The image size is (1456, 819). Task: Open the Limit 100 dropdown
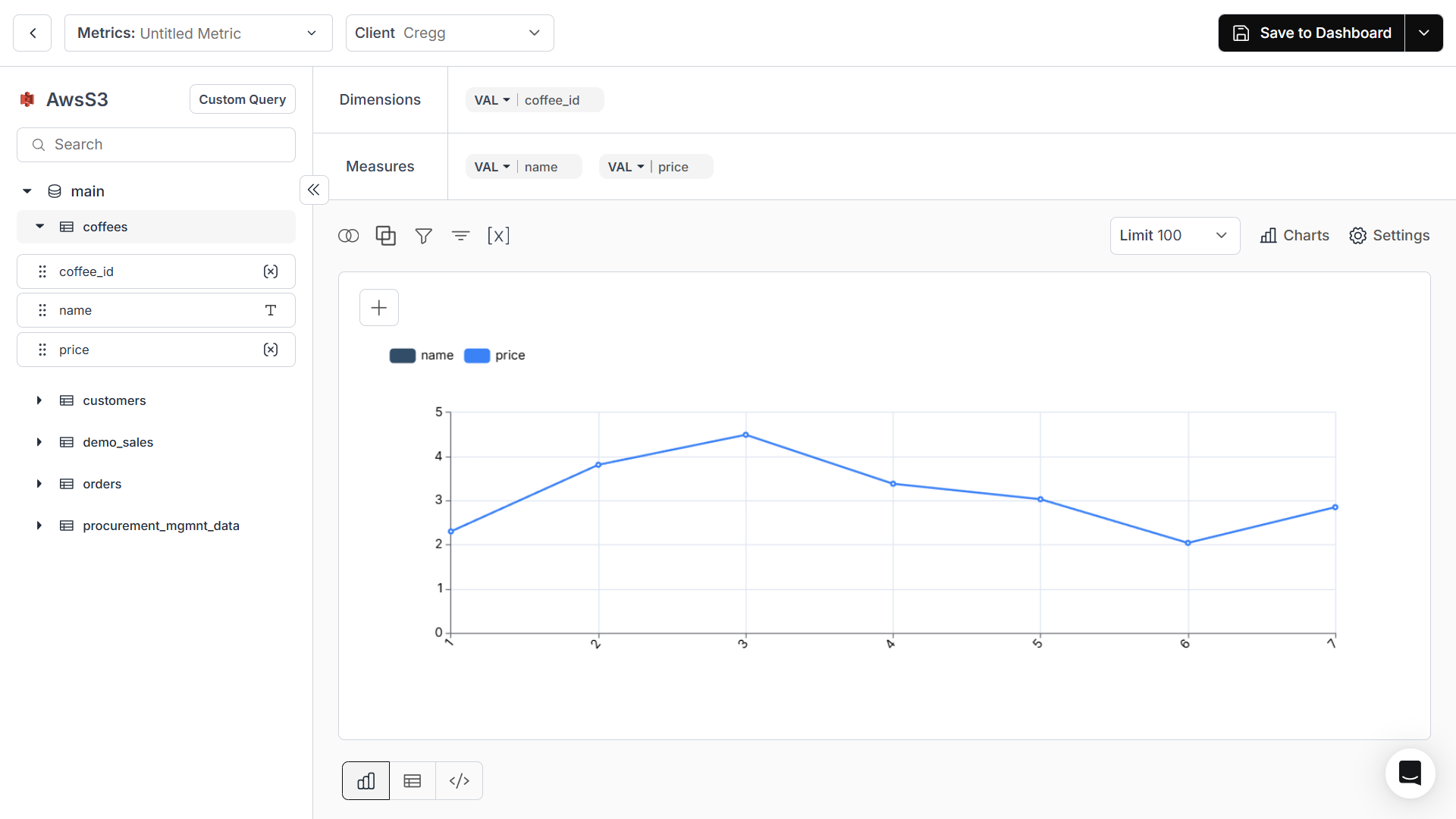pyautogui.click(x=1174, y=236)
